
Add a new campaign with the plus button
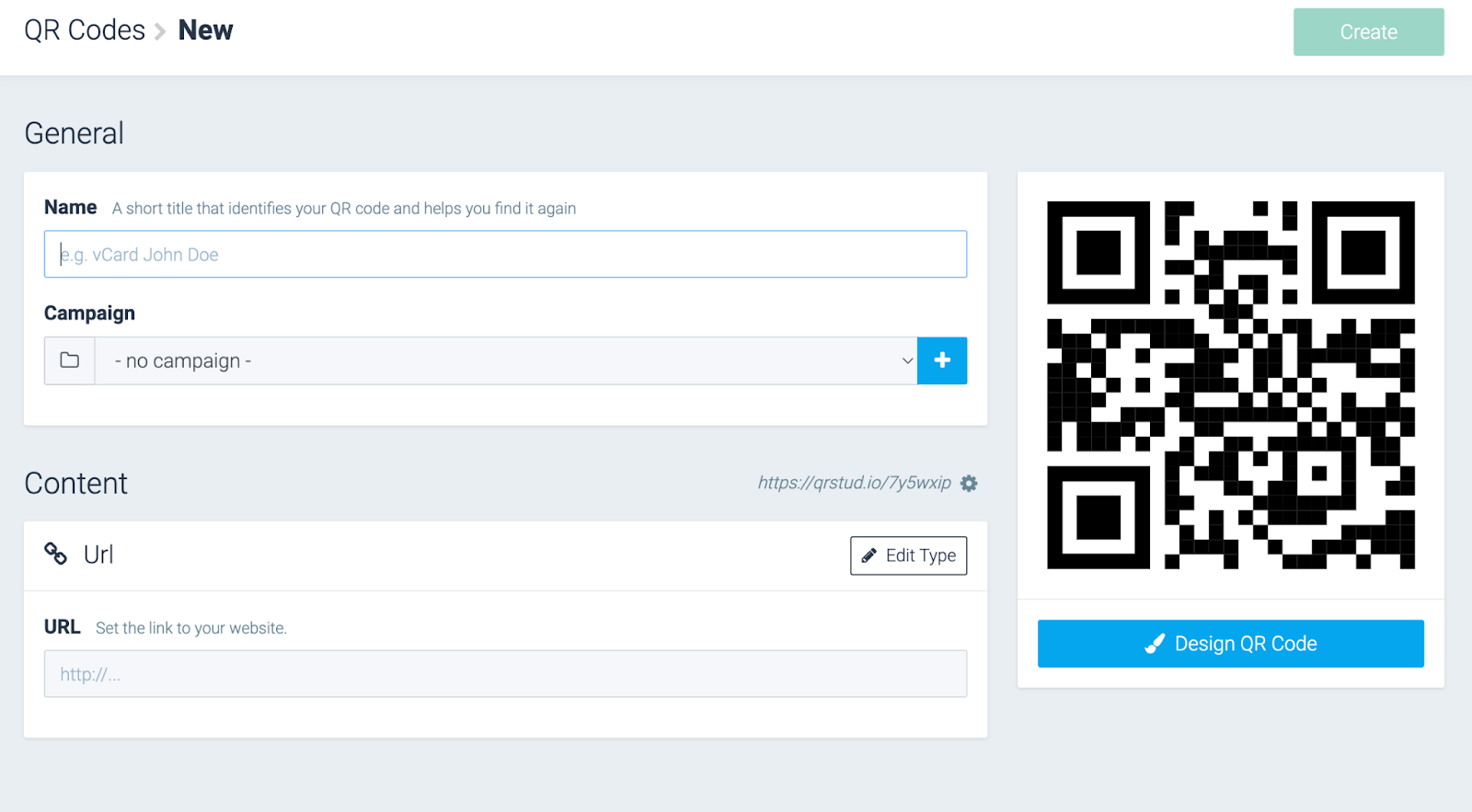click(x=942, y=360)
